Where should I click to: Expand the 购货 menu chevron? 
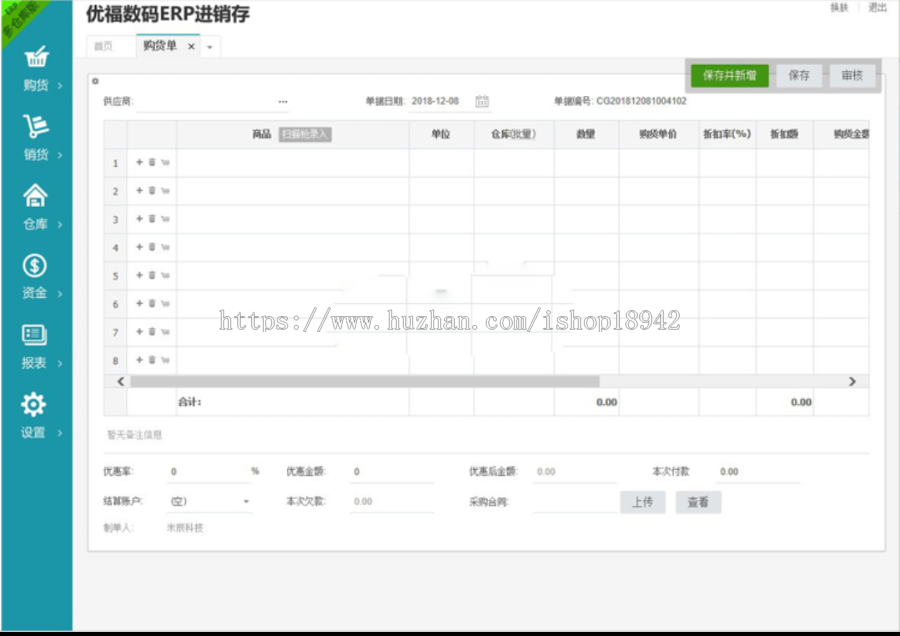[60, 86]
